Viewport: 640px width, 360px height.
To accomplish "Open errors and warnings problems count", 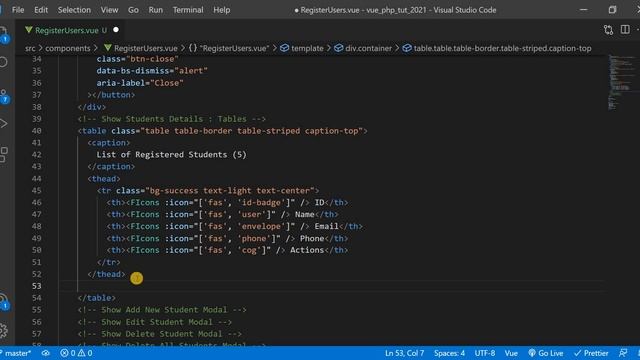I will coord(76,353).
